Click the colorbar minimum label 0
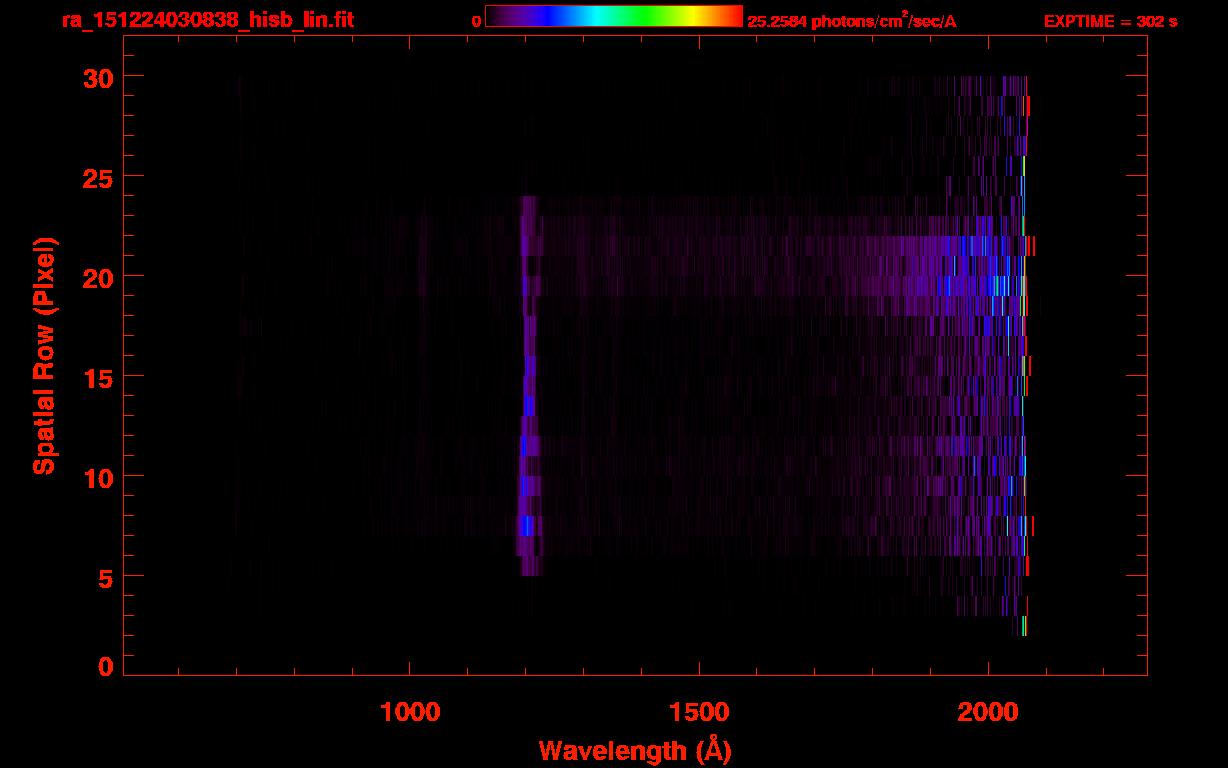The height and width of the screenshot is (768, 1228). click(x=477, y=21)
